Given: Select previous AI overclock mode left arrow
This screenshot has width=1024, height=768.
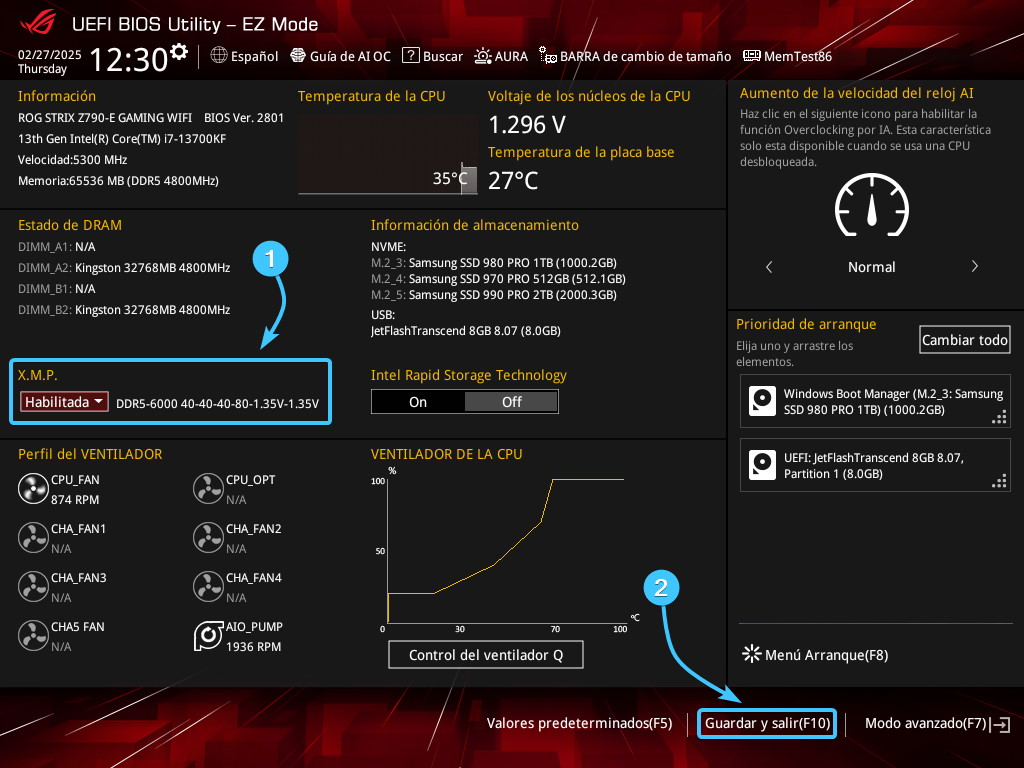Looking at the screenshot, I should tap(769, 267).
